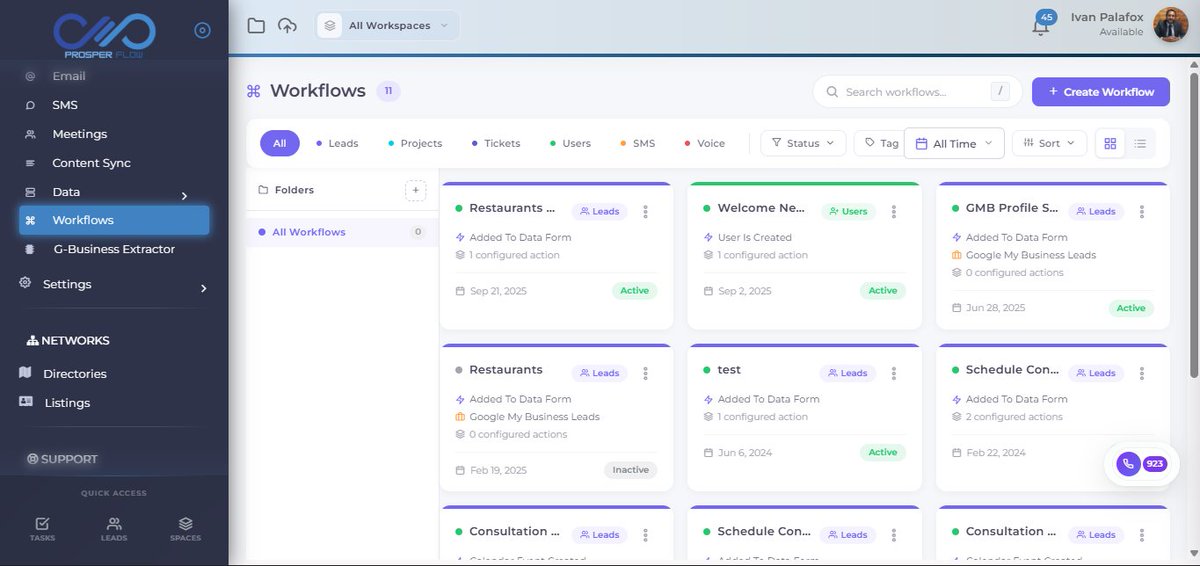This screenshot has width=1200, height=566.
Task: Open options menu for Welcome Ne… card
Action: [893, 211]
